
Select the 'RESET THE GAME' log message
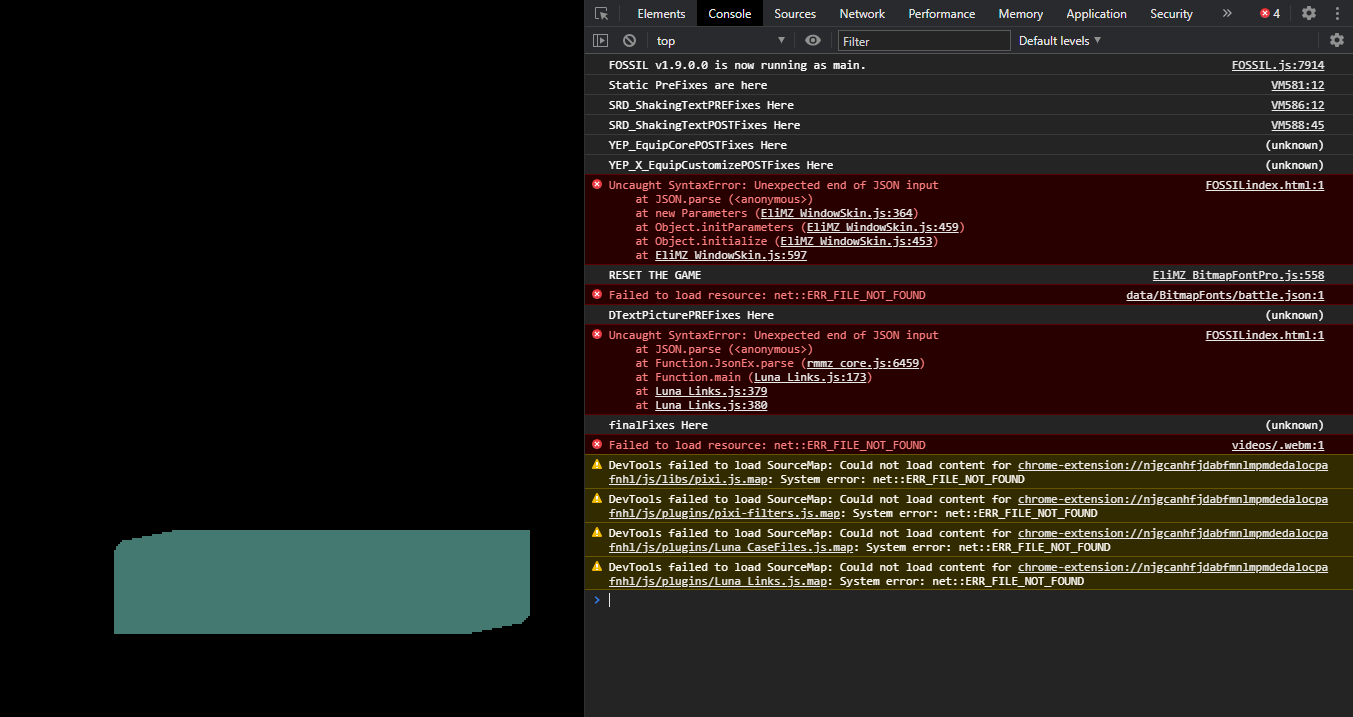(655, 275)
